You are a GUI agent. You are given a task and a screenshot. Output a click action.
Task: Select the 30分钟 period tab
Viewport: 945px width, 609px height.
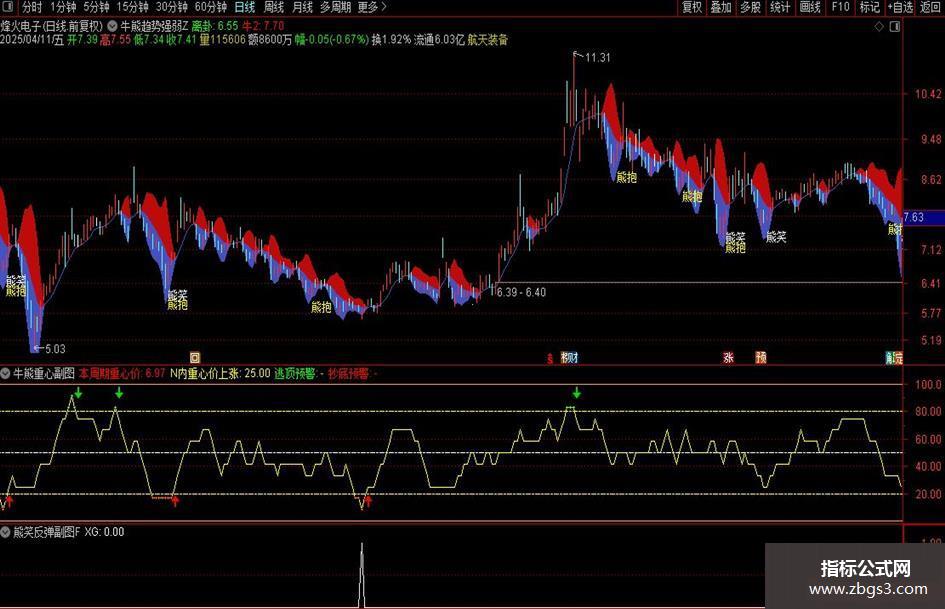[172, 7]
